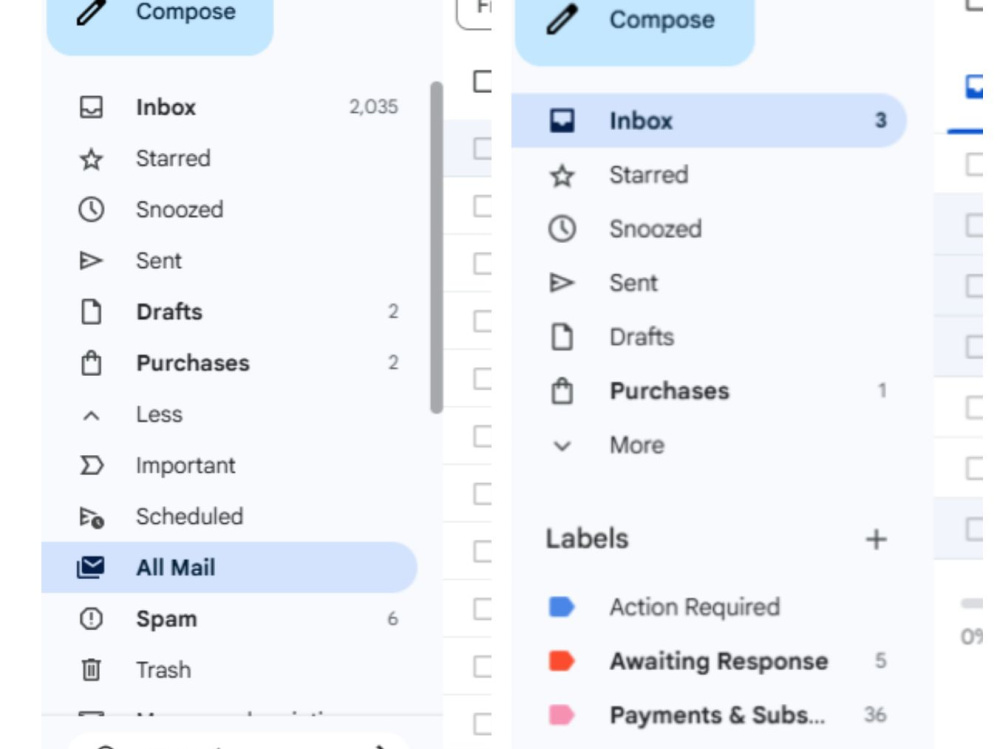Click the Starred star icon in right sidebar
This screenshot has width=1000, height=749.
562,175
